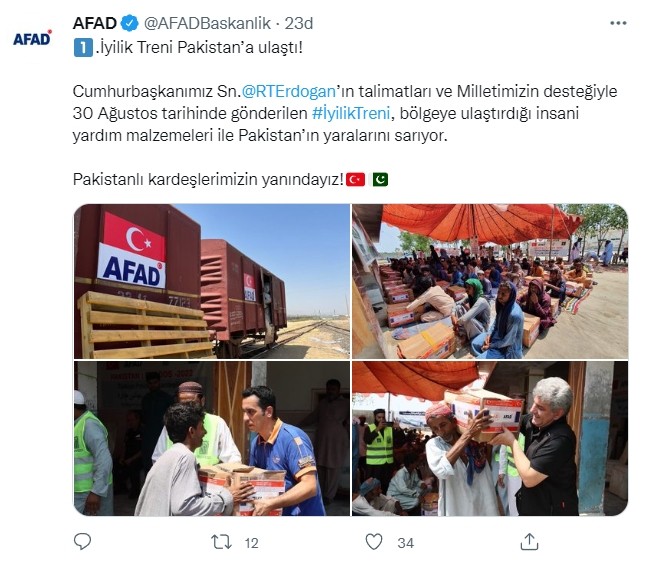This screenshot has width=645, height=564.
Task: View the AFAD train wagon photo
Action: pos(212,281)
